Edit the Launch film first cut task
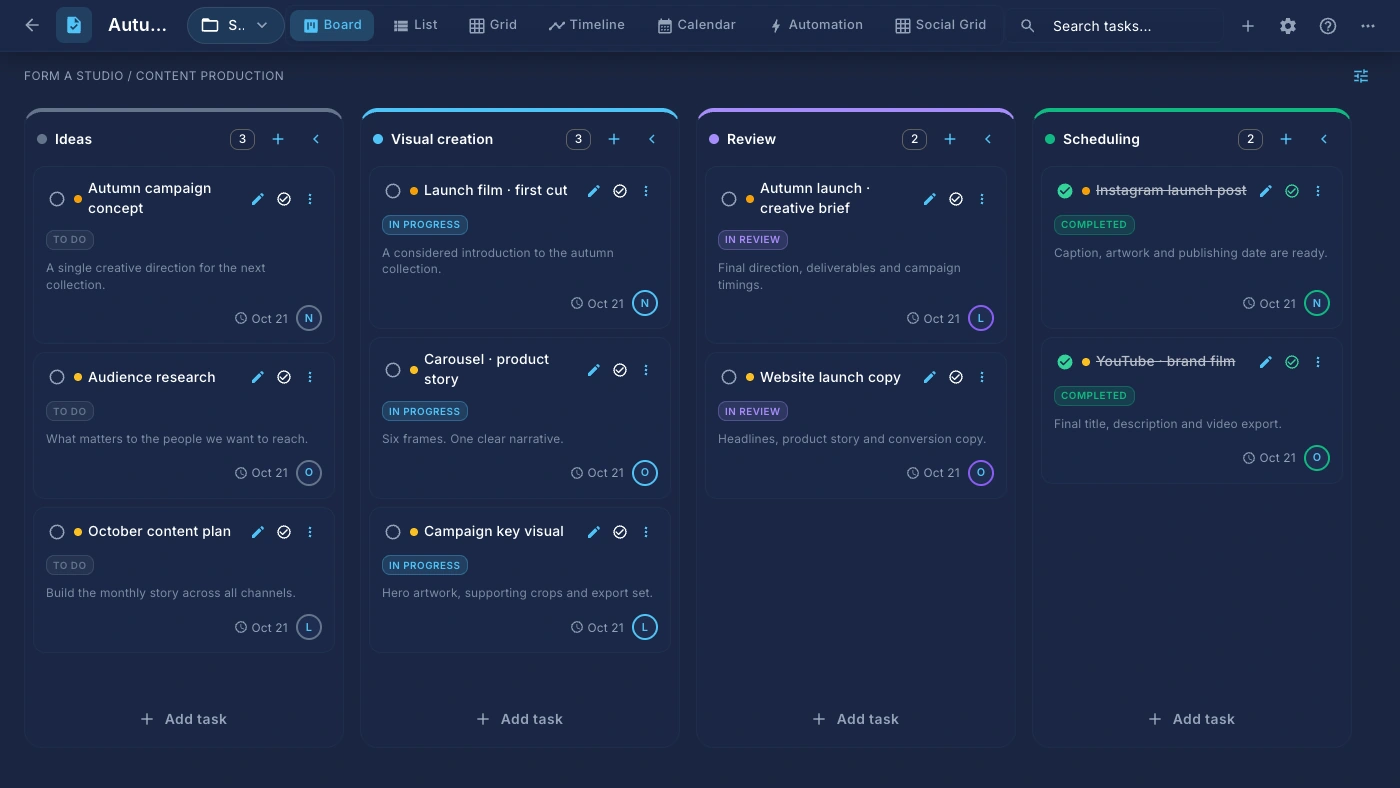The height and width of the screenshot is (788, 1400). tap(594, 191)
